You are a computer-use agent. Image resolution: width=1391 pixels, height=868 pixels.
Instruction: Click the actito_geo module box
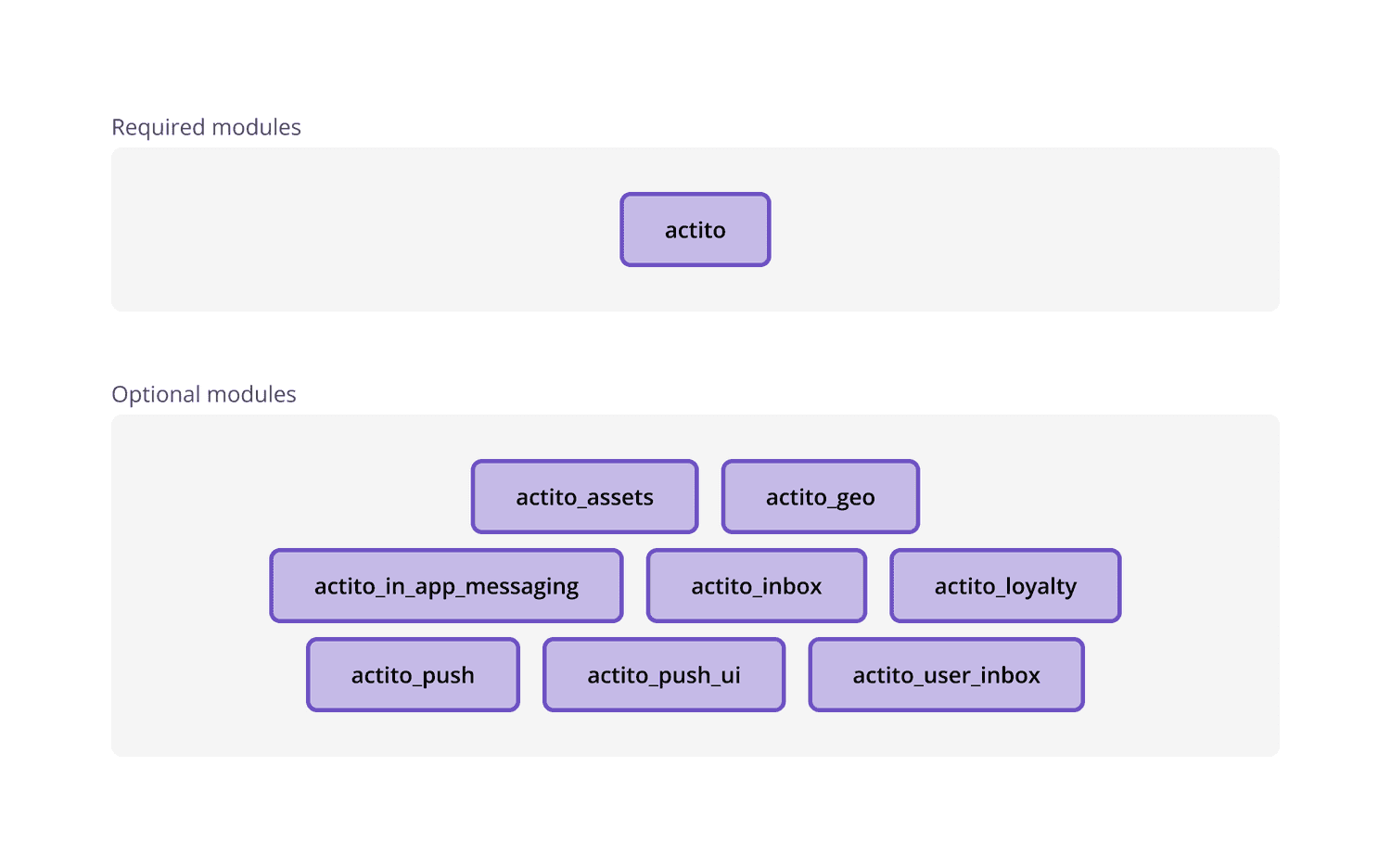pyautogui.click(x=820, y=497)
